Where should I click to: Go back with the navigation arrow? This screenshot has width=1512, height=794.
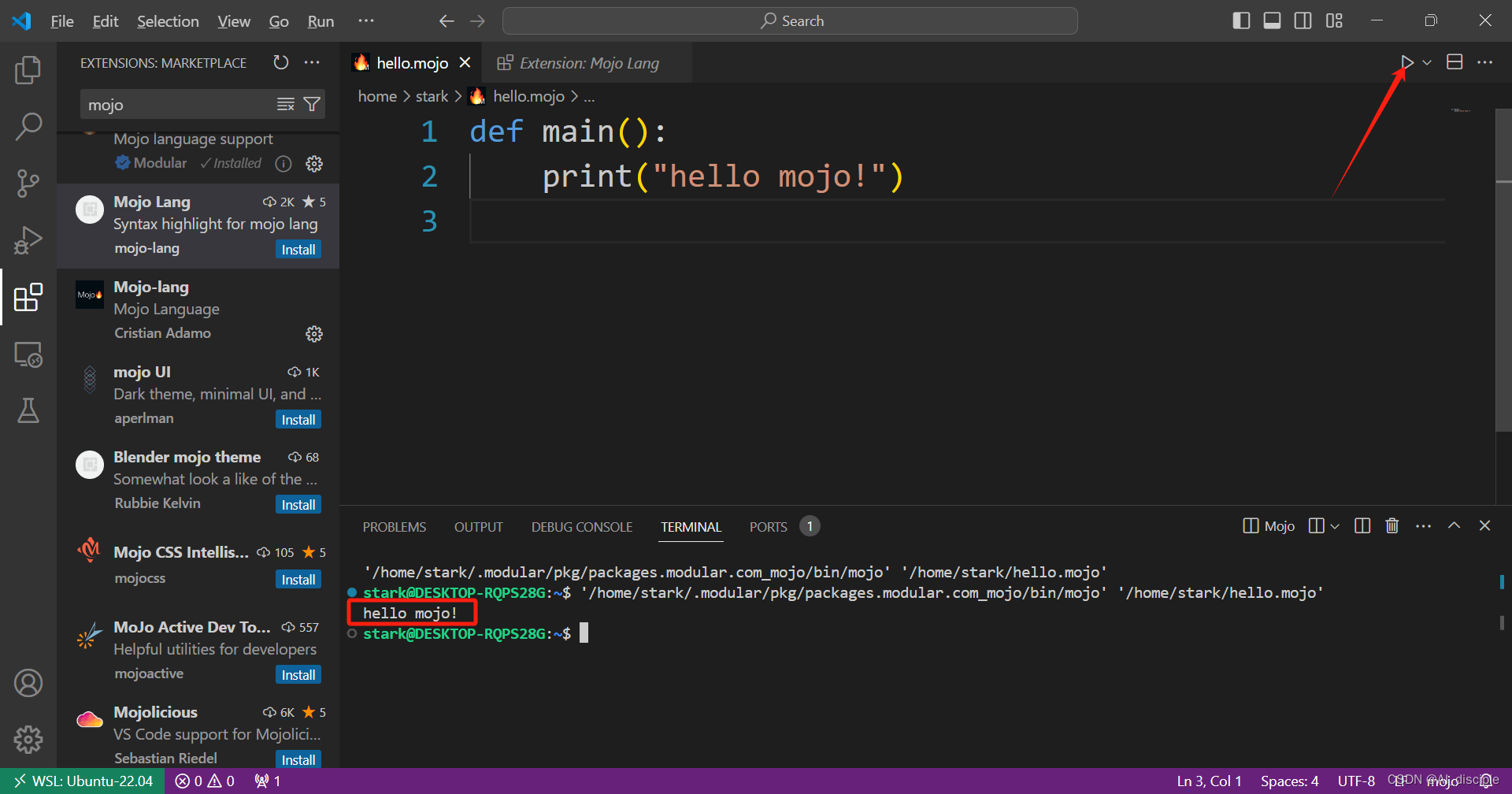[x=447, y=21]
